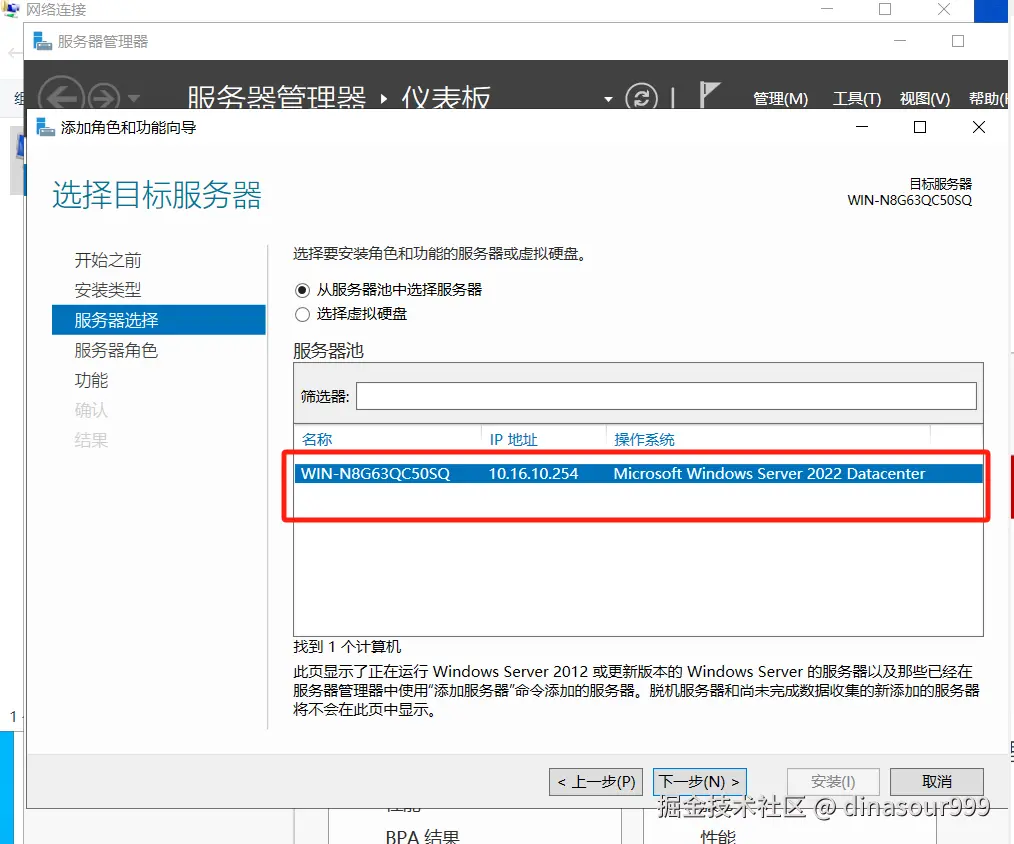This screenshot has width=1014, height=844.
Task: Click Server Manager back navigation arrow
Action: 61,97
